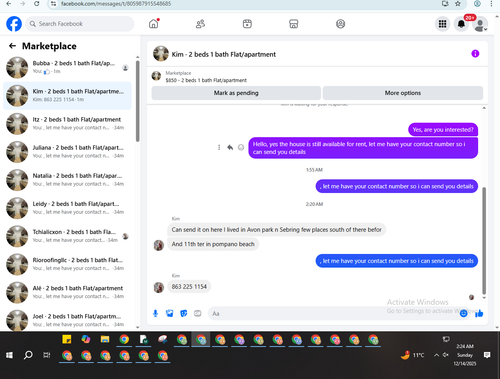Open the Juliana conversation
500x379 pixels.
[x=67, y=152]
